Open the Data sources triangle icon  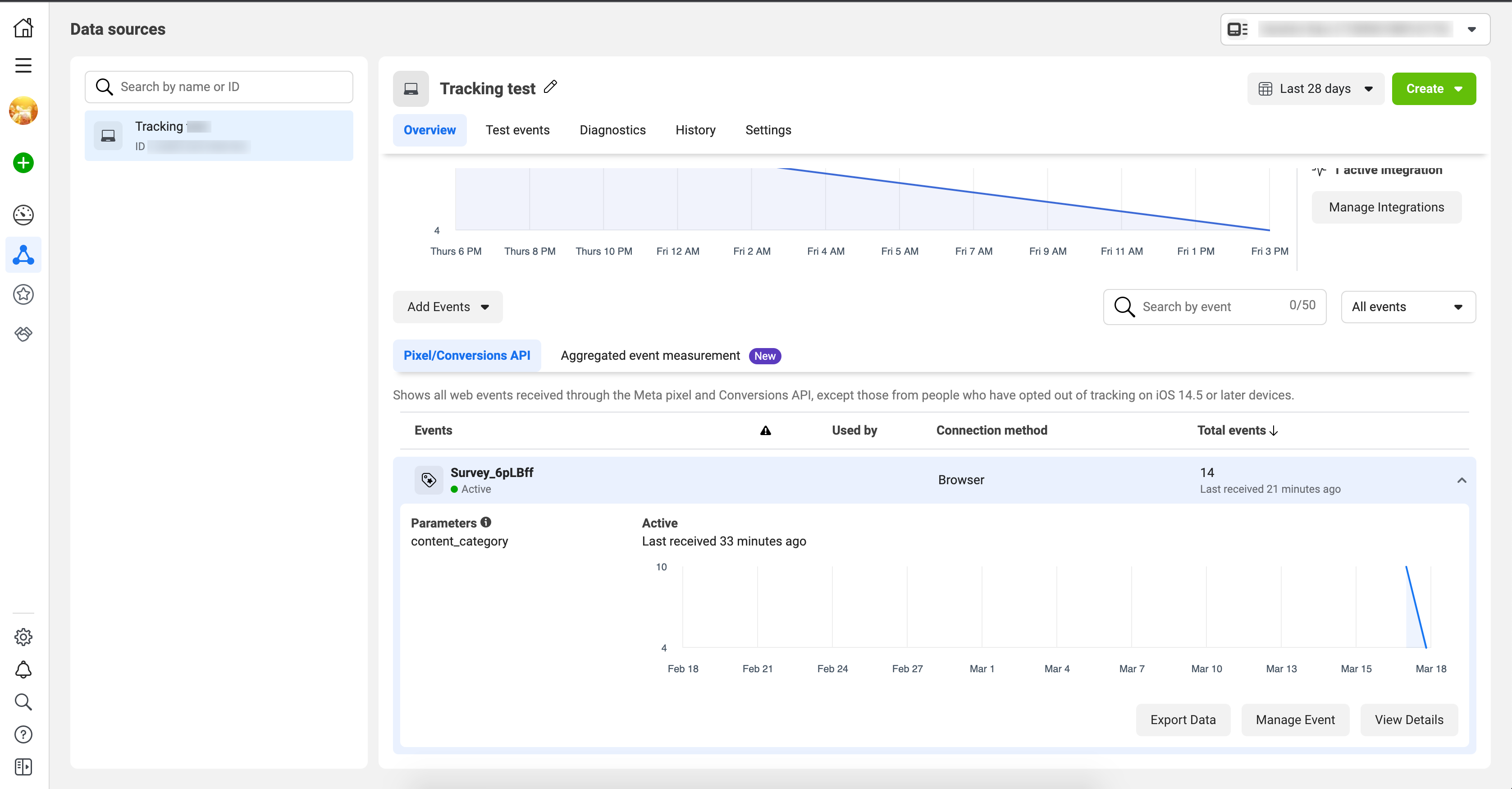[23, 255]
